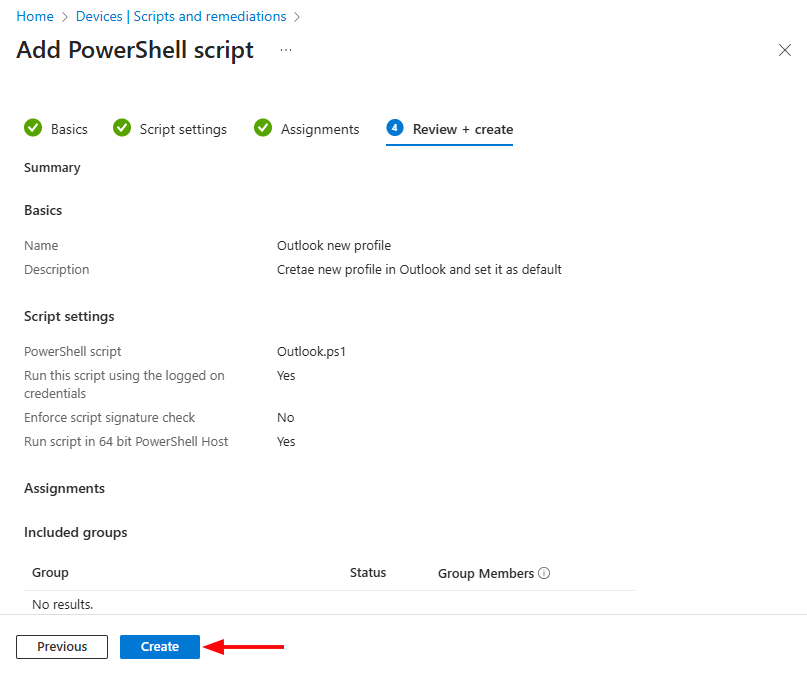Click the step 4 number badge
Image resolution: width=807 pixels, height=678 pixels.
tap(395, 128)
